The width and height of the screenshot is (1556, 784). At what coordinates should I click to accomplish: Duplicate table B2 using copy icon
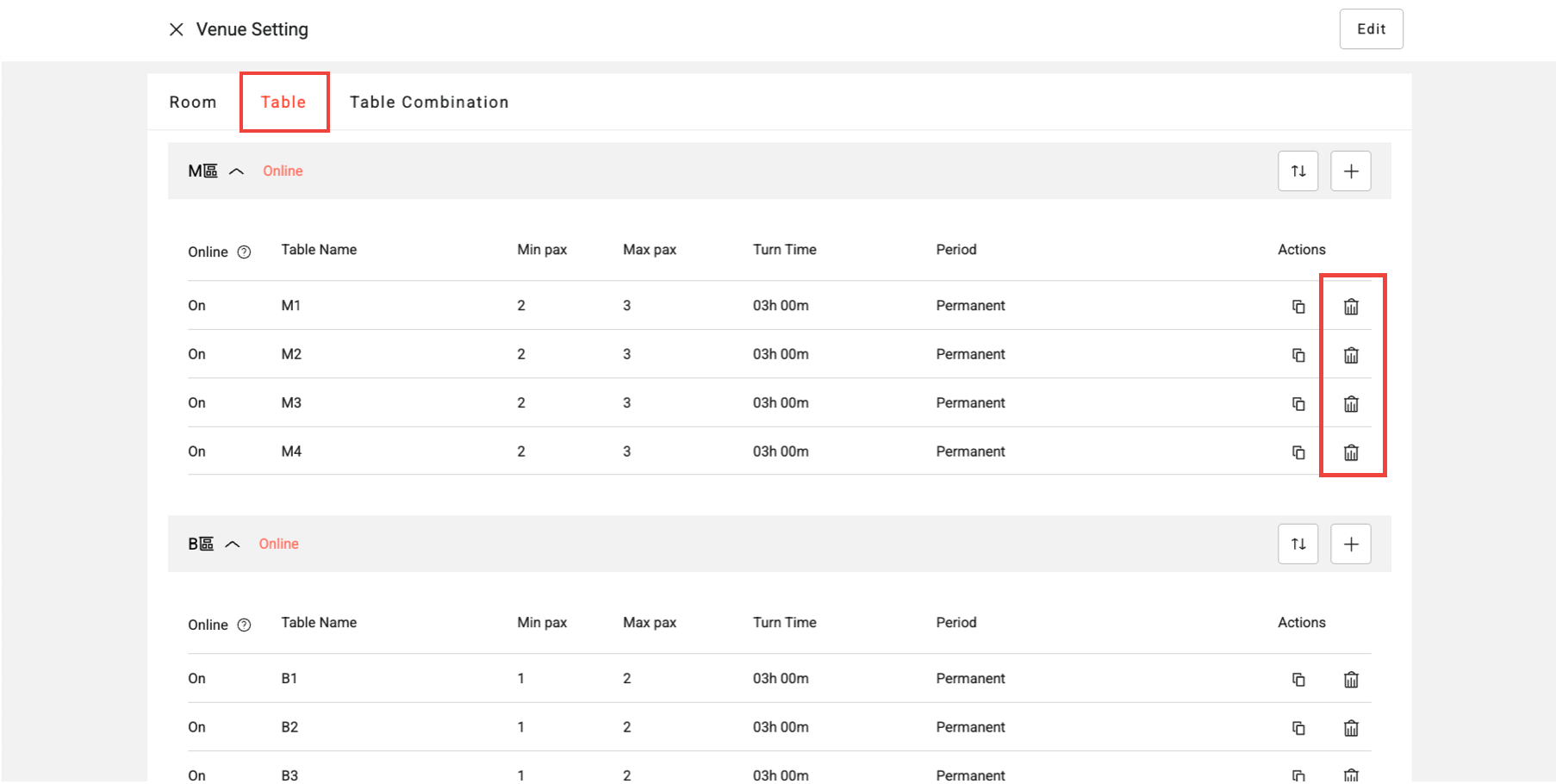(1298, 728)
